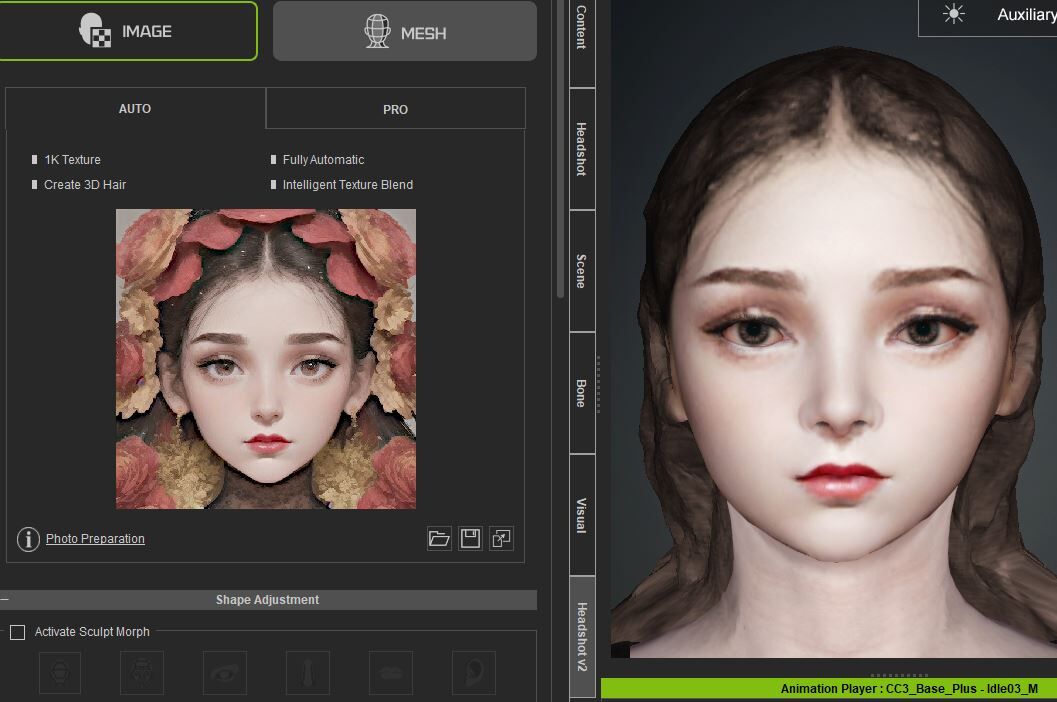Open the Scene side tab
Screen dimensions: 1057x702
tap(582, 271)
